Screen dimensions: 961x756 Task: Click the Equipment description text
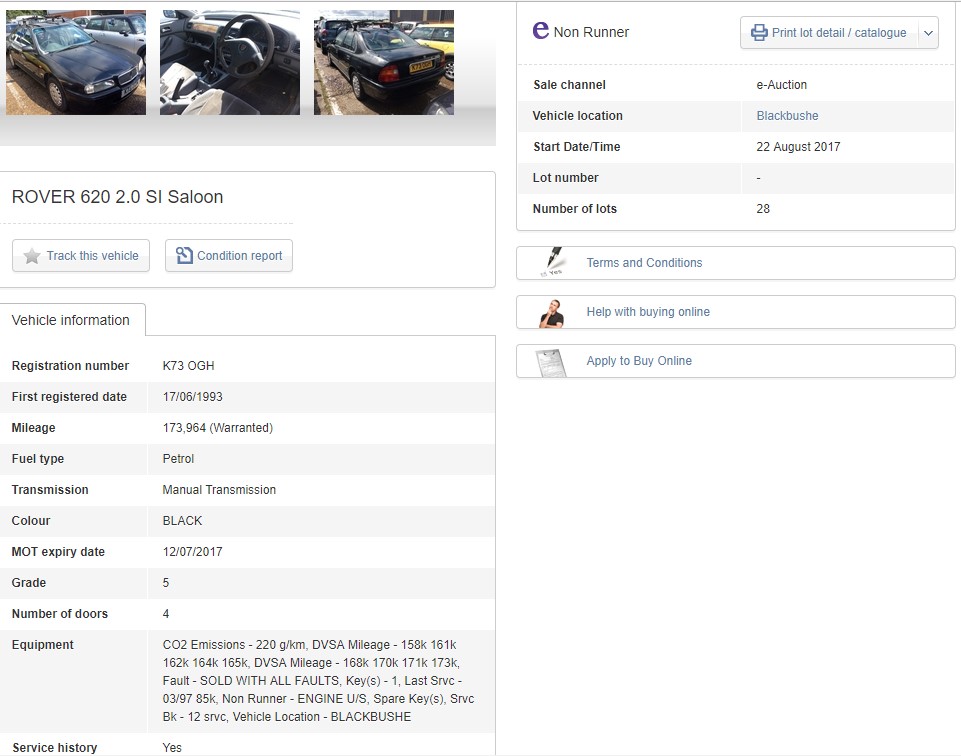[318, 681]
